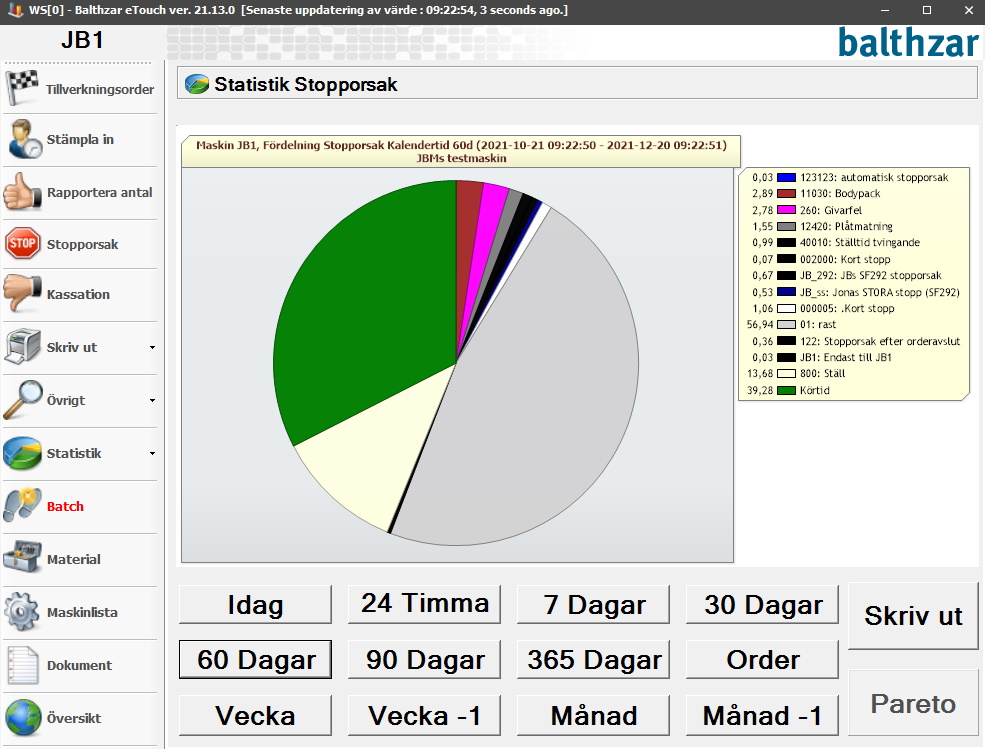The width and height of the screenshot is (985, 749).
Task: Expand the Statistik sidebar dropdown arrow
Action: (152, 454)
